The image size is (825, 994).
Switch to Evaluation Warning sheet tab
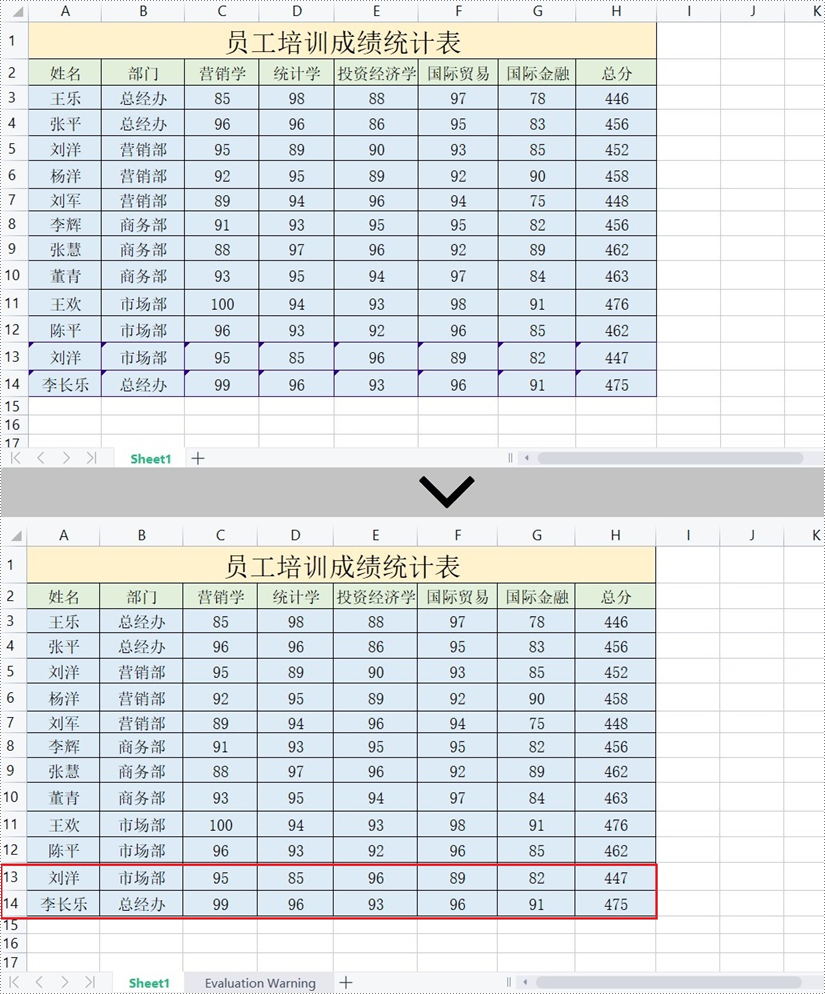click(260, 983)
